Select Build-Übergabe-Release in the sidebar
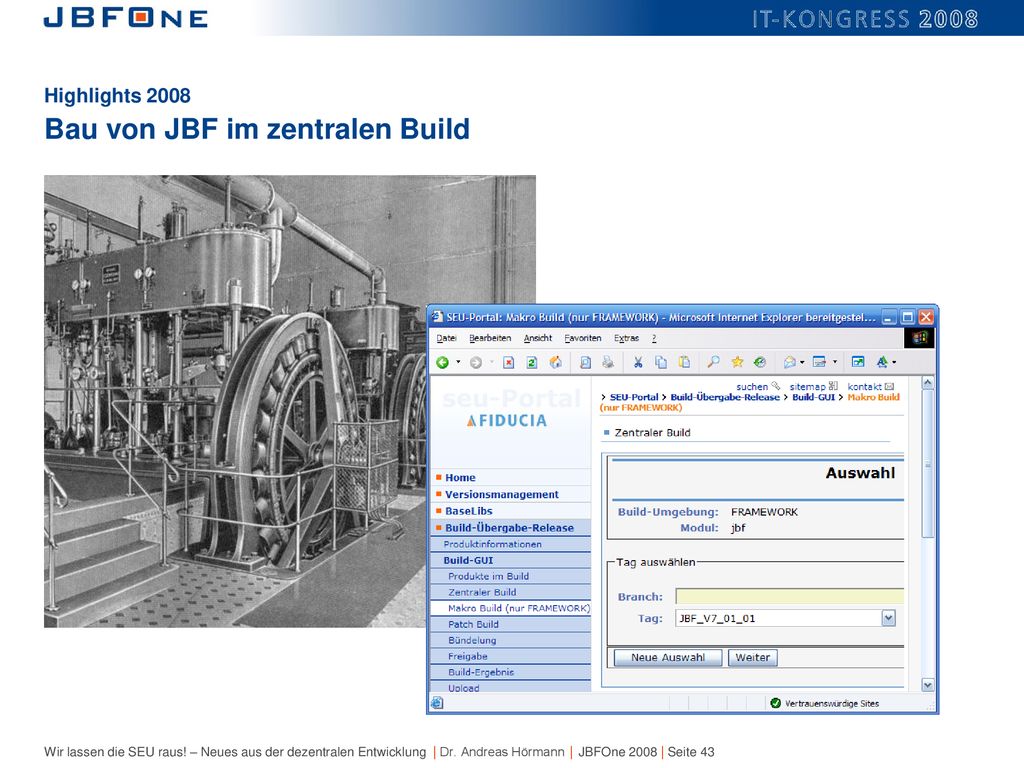The width and height of the screenshot is (1024, 768). (x=511, y=528)
